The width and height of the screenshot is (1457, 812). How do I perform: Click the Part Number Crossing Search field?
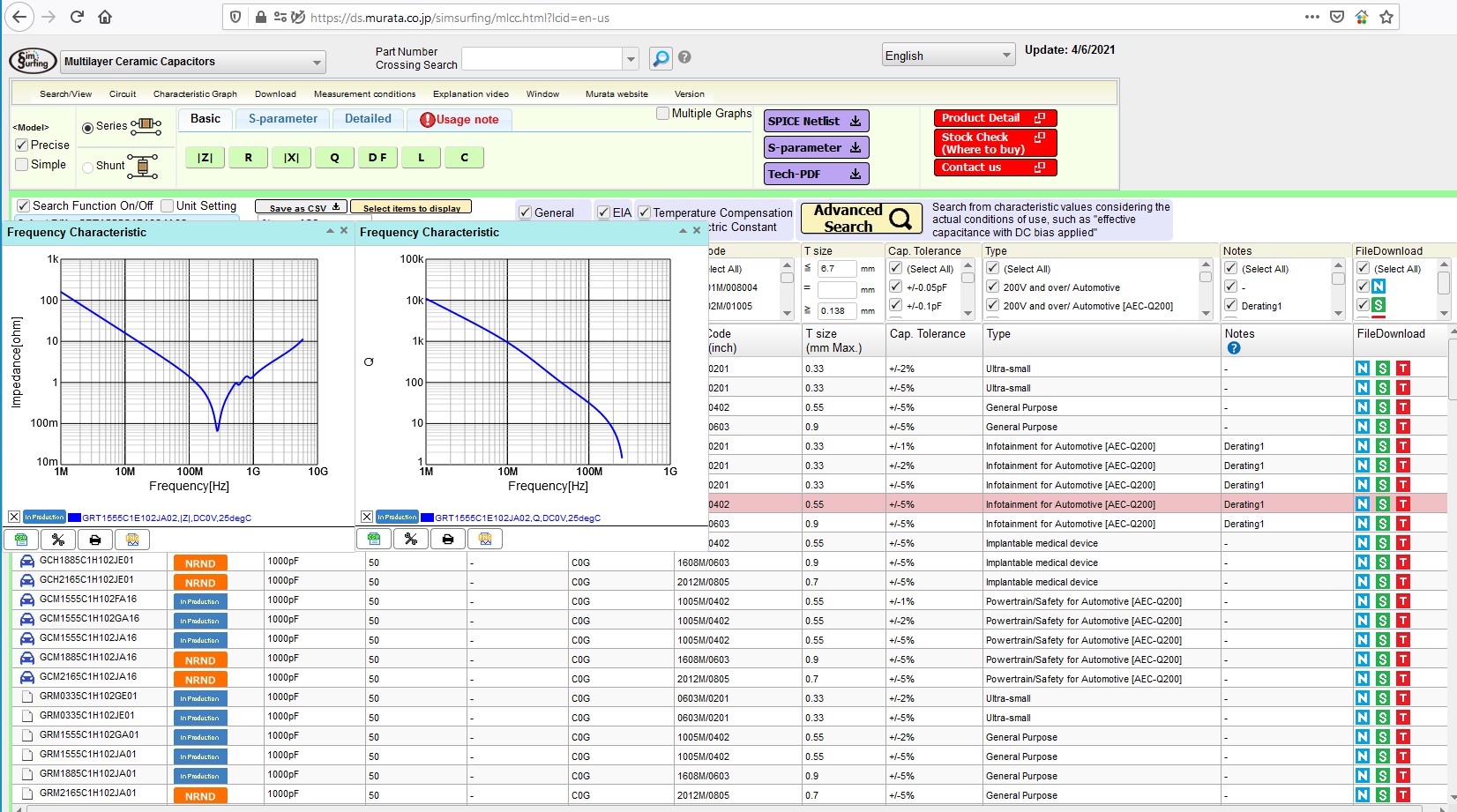tap(542, 59)
